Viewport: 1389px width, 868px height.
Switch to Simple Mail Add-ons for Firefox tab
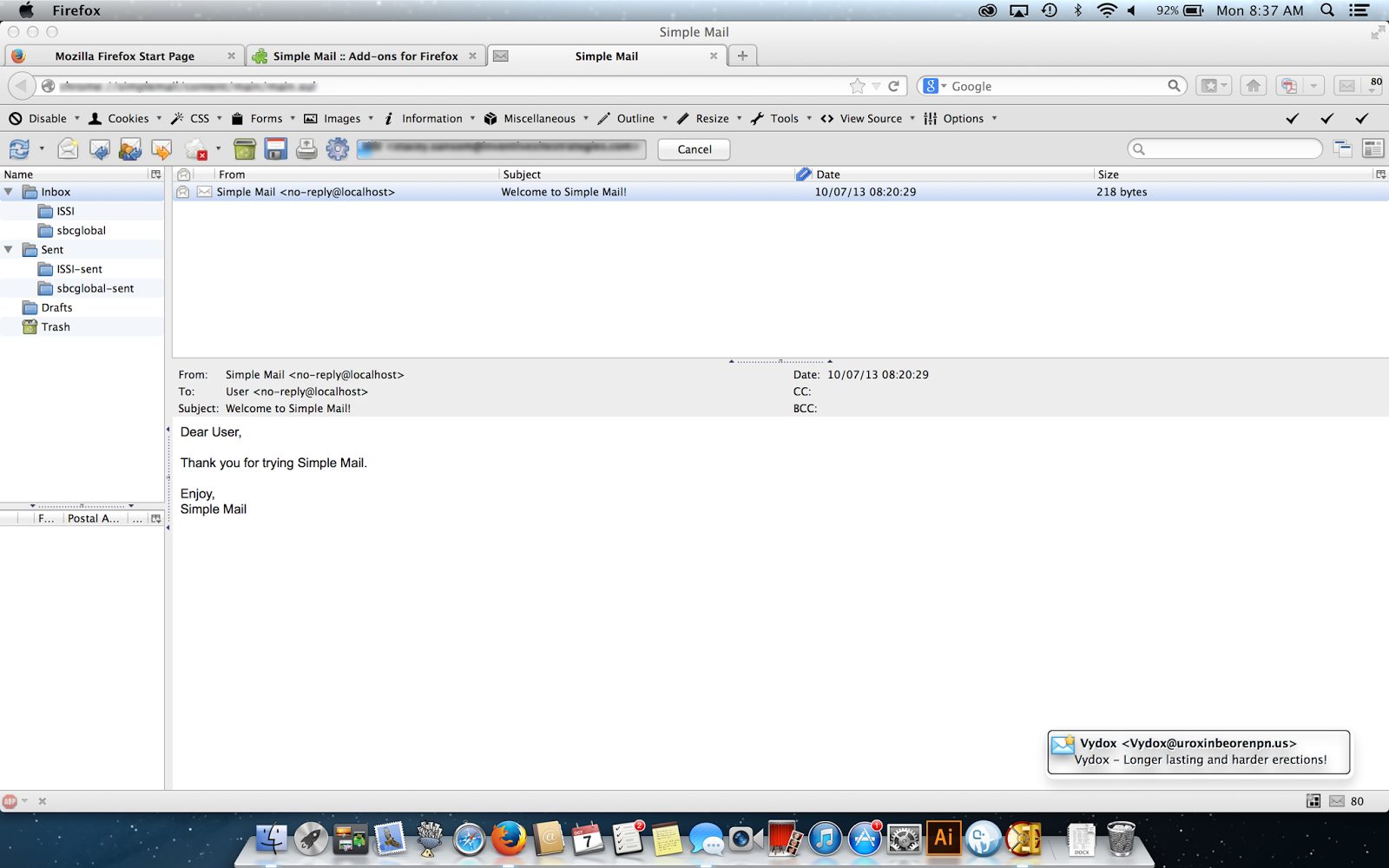tap(365, 56)
